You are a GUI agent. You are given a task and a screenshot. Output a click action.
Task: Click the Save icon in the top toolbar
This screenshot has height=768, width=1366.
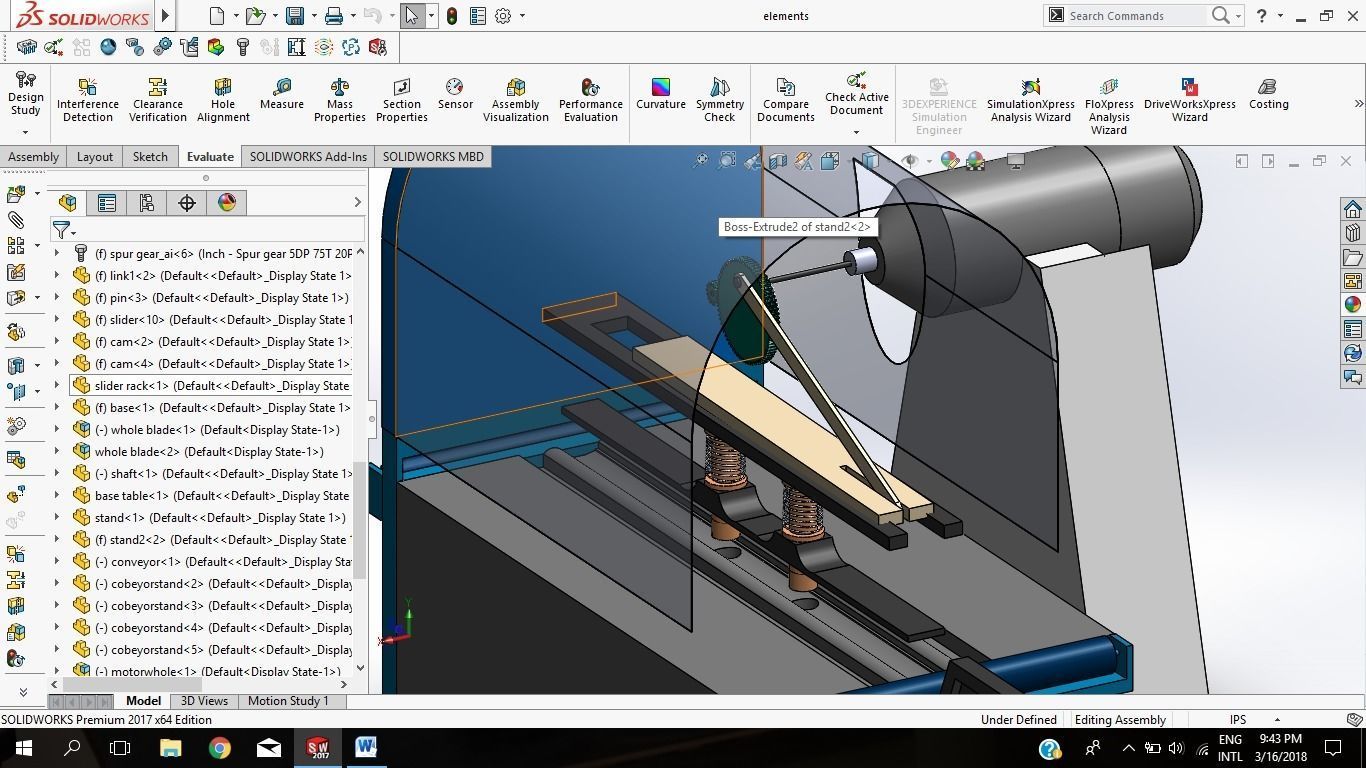(295, 16)
